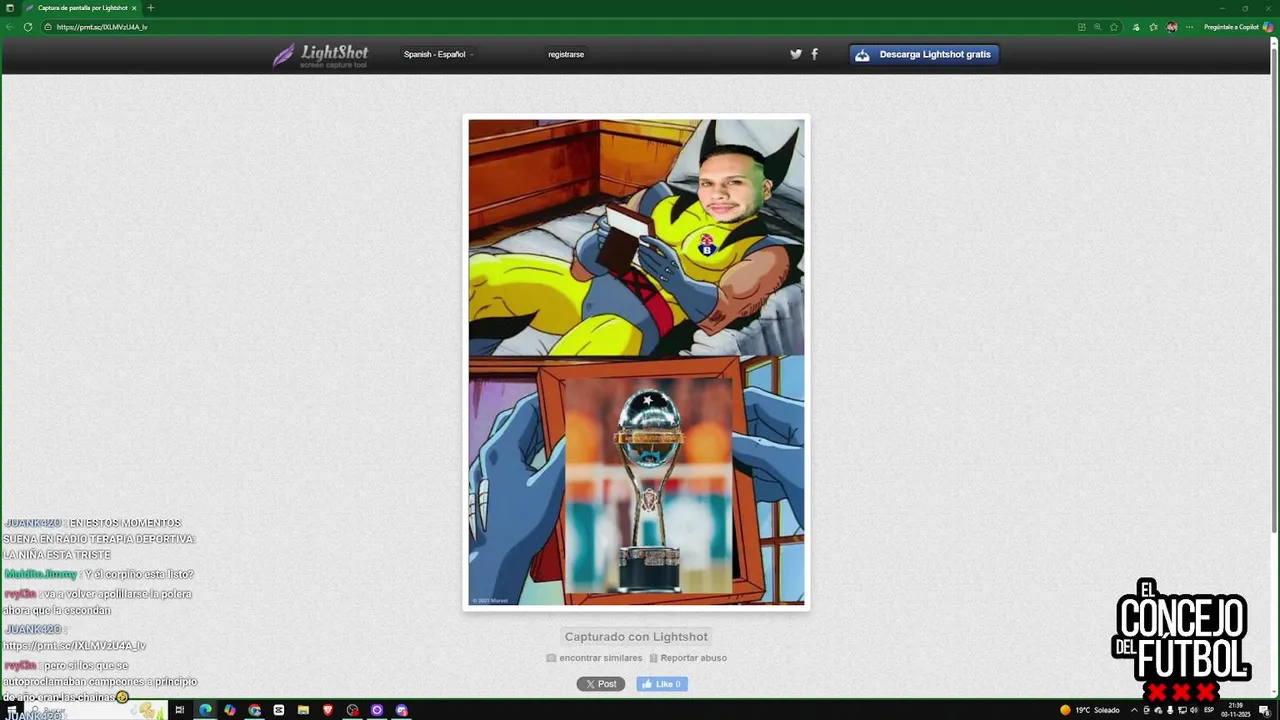Click the 19°C Soleado weather widget
This screenshot has height=720, width=1280.
click(x=1090, y=710)
